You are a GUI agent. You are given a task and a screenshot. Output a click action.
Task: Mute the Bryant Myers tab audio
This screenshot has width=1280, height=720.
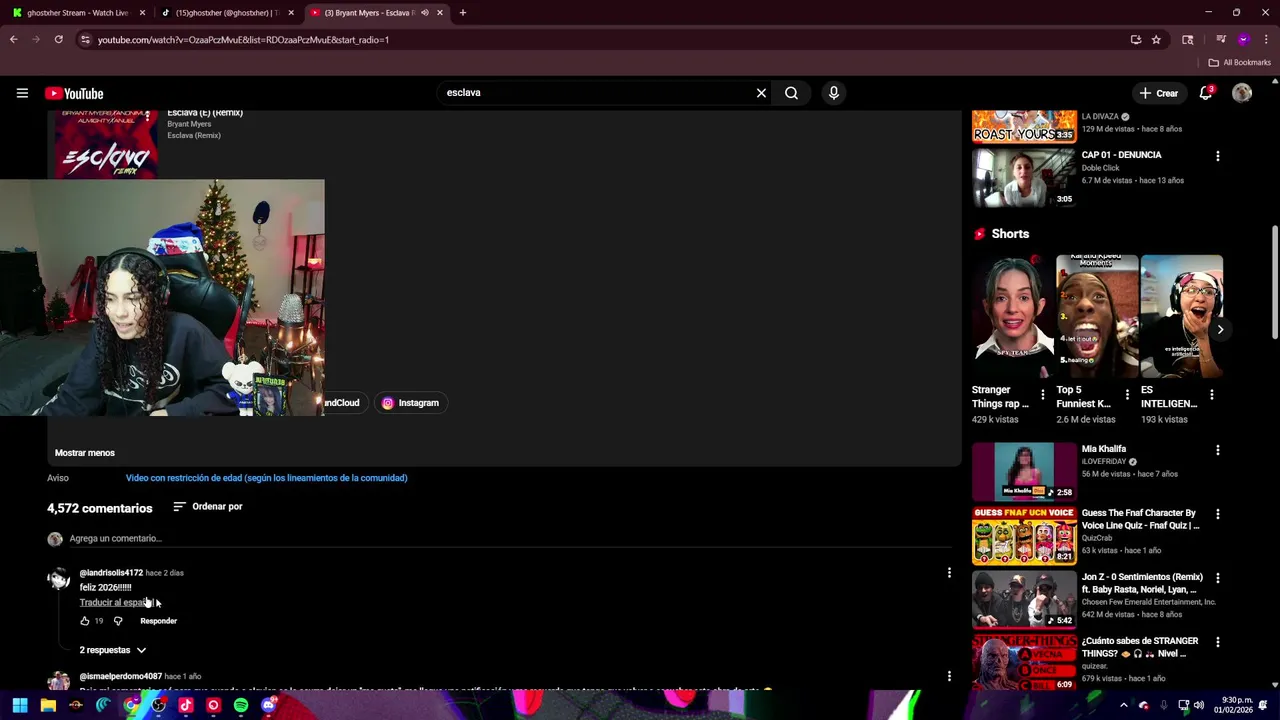424,13
